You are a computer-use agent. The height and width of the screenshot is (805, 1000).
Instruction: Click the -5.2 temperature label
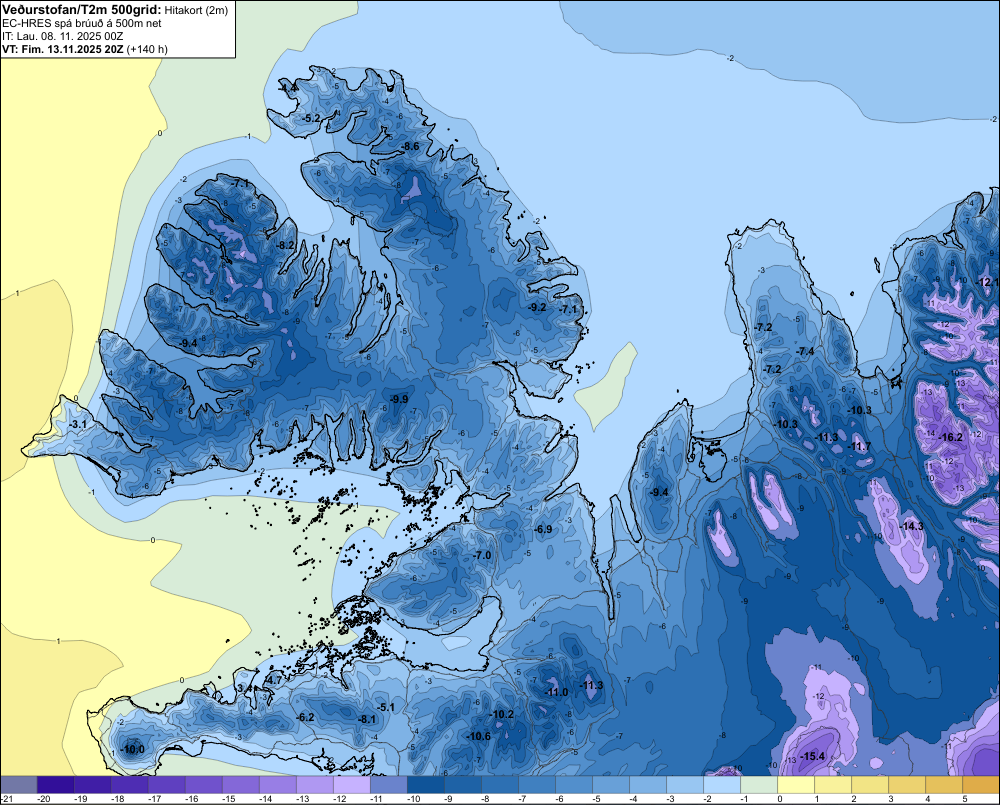(311, 118)
